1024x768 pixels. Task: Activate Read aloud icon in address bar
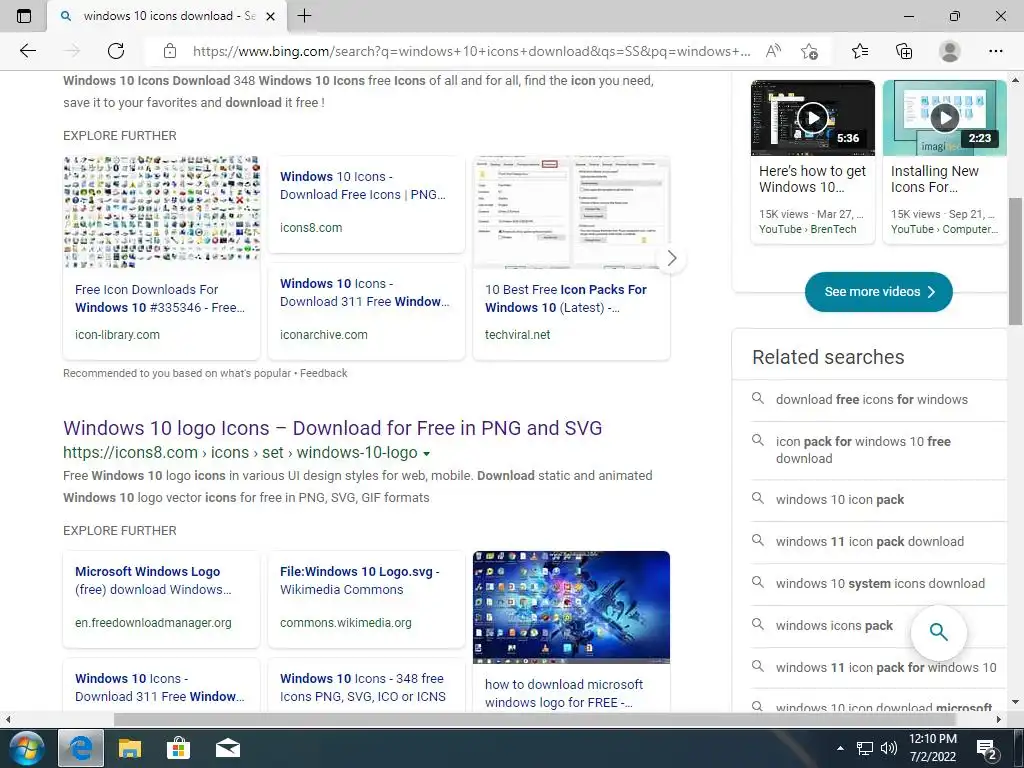[x=773, y=51]
